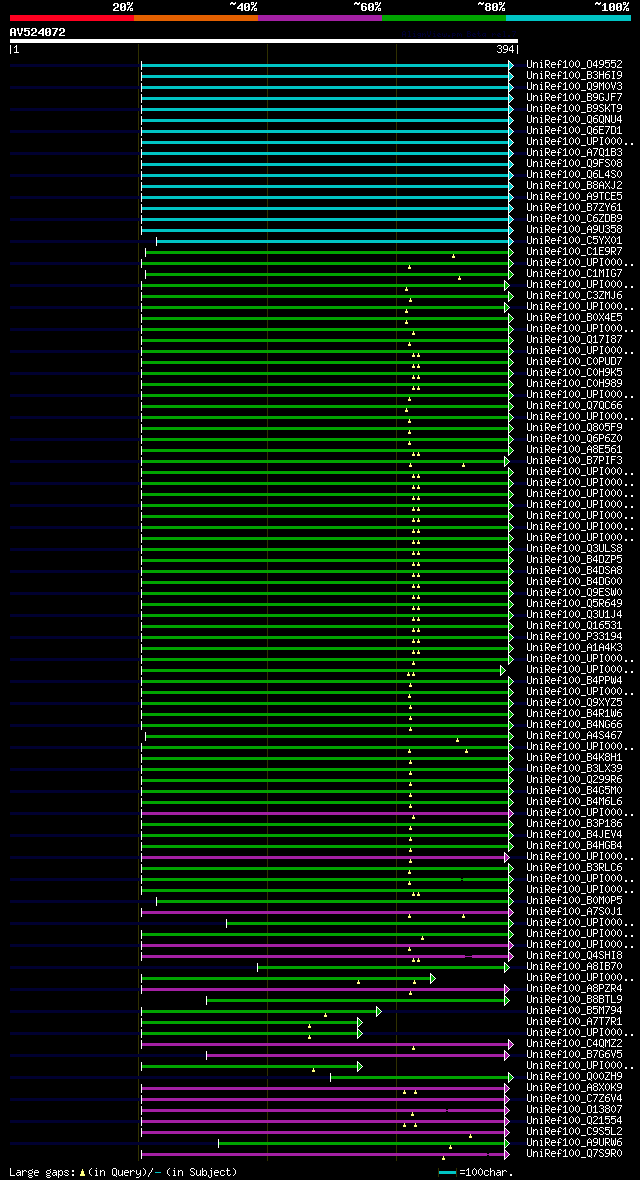The width and height of the screenshot is (640, 1180).
Task: Click on UniRef100_Q9ESW0
Action: [x=574, y=592]
